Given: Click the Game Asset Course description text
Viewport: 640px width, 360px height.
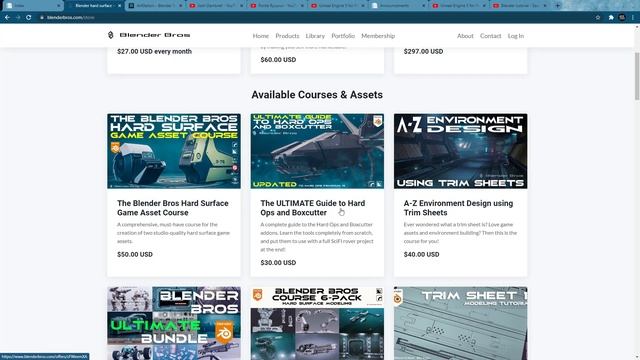Looking at the screenshot, I should tap(173, 233).
